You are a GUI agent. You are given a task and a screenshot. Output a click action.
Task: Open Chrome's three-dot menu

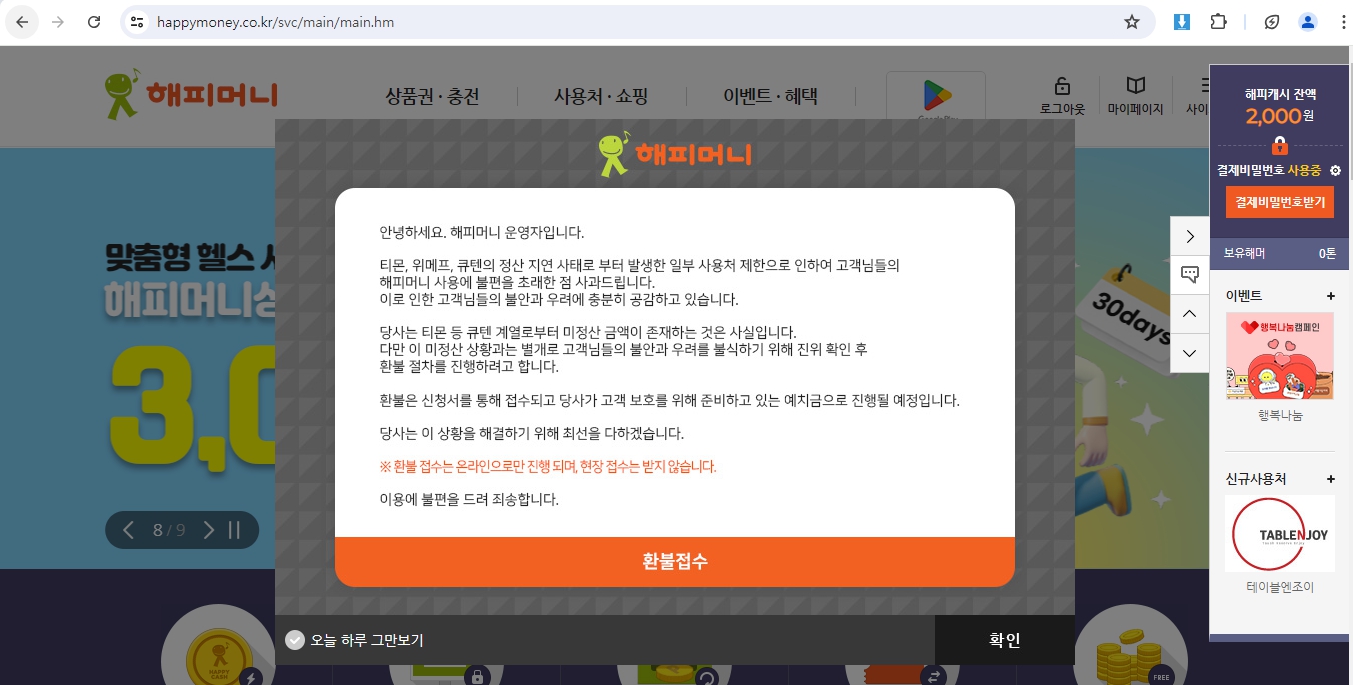tap(1343, 22)
